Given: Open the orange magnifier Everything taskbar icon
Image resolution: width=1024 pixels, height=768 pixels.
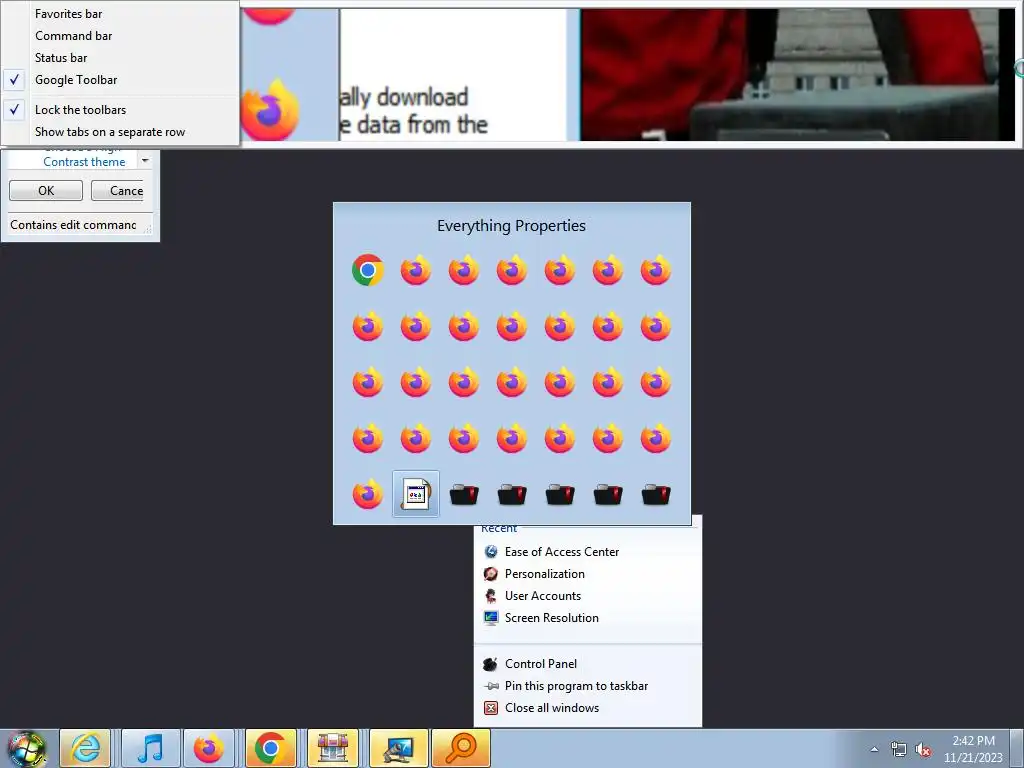Looking at the screenshot, I should point(461,748).
